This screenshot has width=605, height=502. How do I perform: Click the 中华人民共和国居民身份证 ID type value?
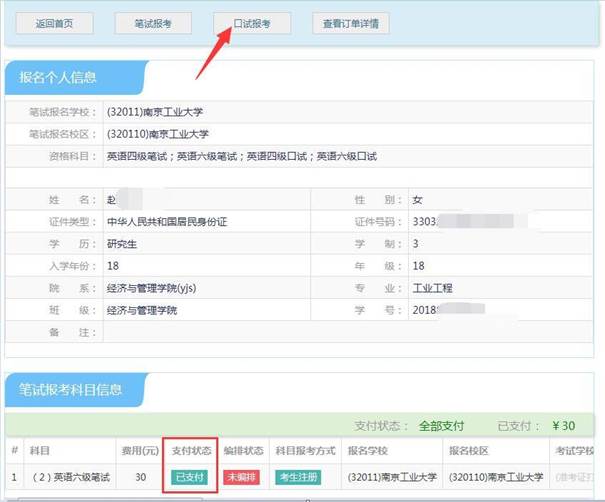(x=166, y=221)
